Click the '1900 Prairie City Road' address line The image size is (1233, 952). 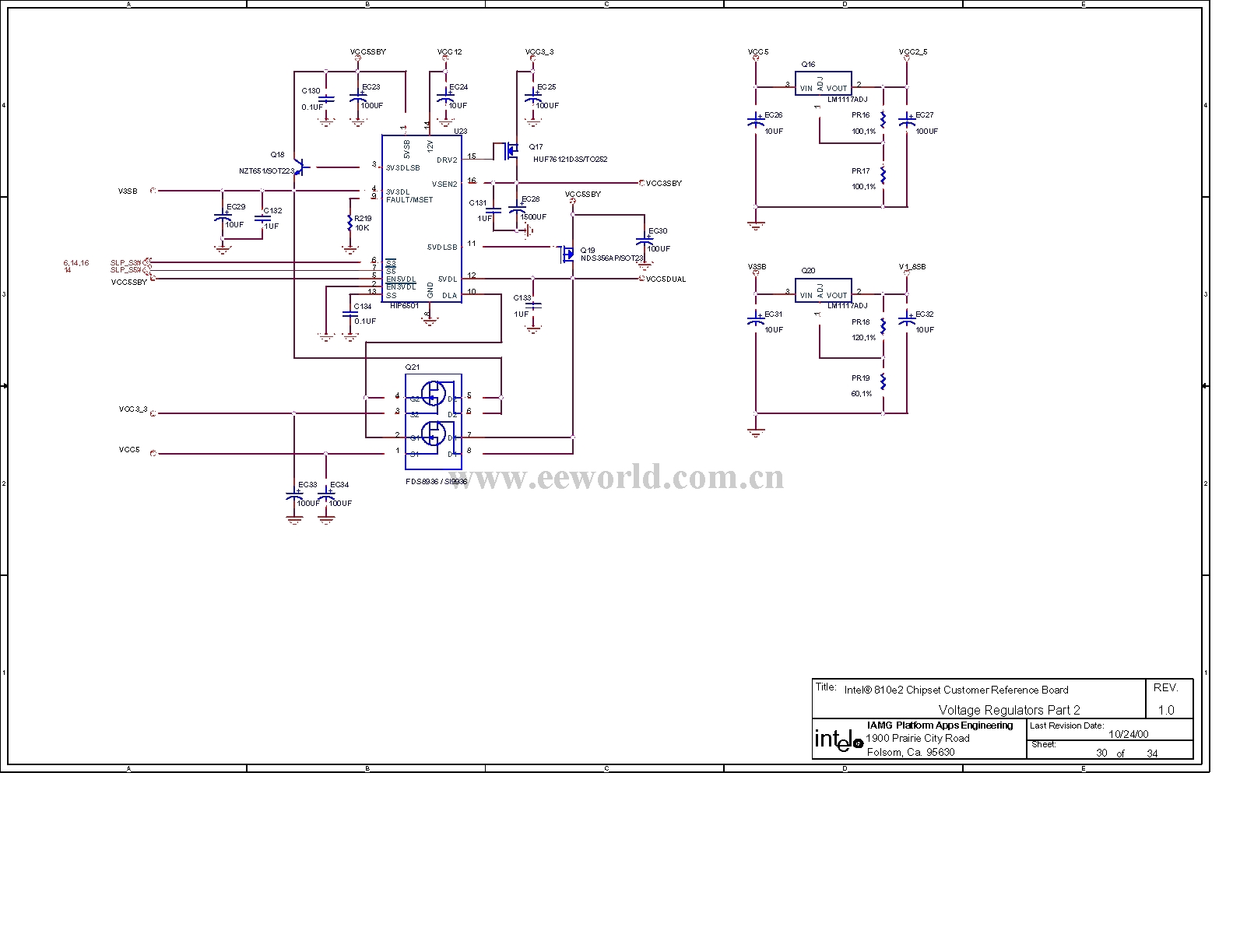click(918, 738)
